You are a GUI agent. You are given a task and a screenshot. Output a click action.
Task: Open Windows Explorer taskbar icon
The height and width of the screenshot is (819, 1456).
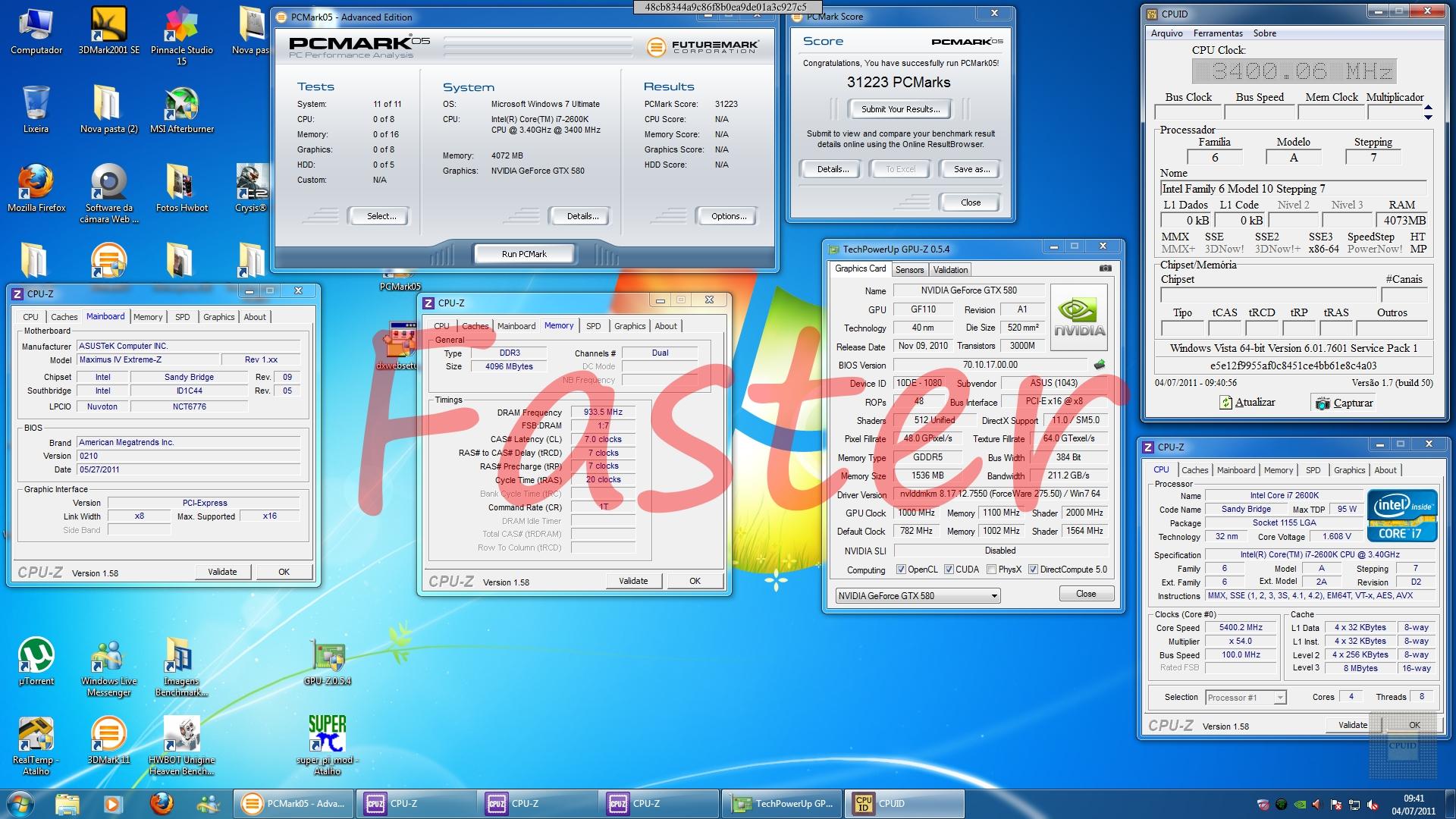(67, 804)
